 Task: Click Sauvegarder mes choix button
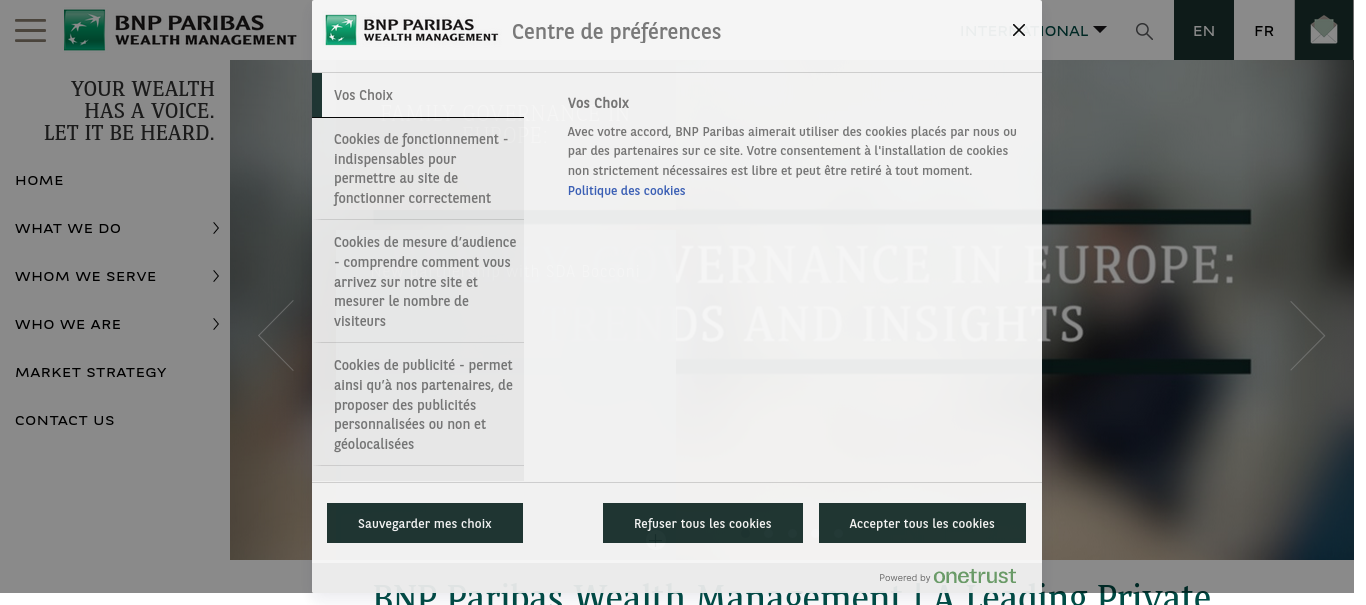point(424,523)
